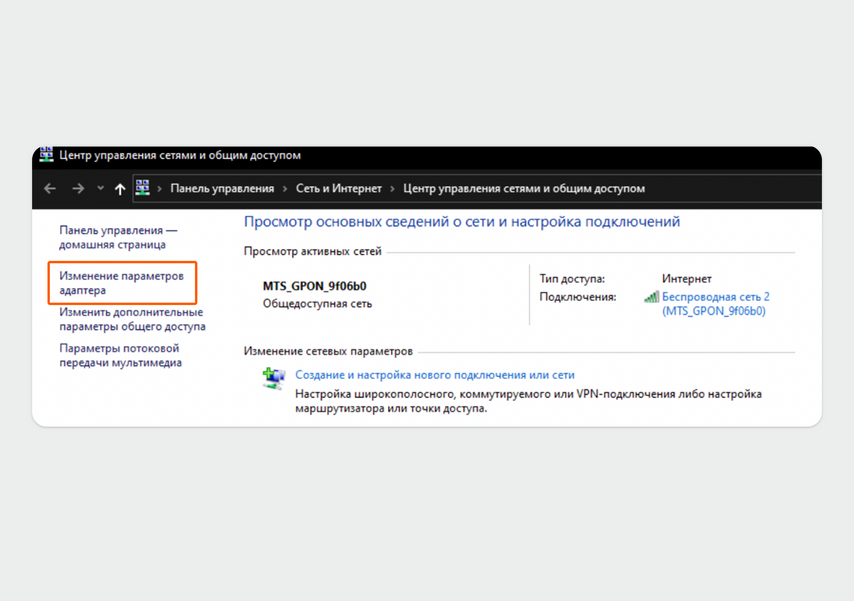The width and height of the screenshot is (854, 601).
Task: Expand the chevron after Сеть и Интернет breadcrumb
Action: pyautogui.click(x=392, y=189)
